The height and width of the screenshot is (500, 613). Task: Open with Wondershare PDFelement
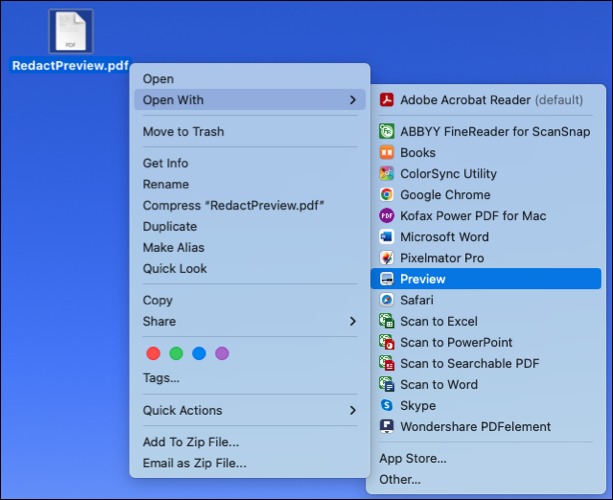[486, 427]
